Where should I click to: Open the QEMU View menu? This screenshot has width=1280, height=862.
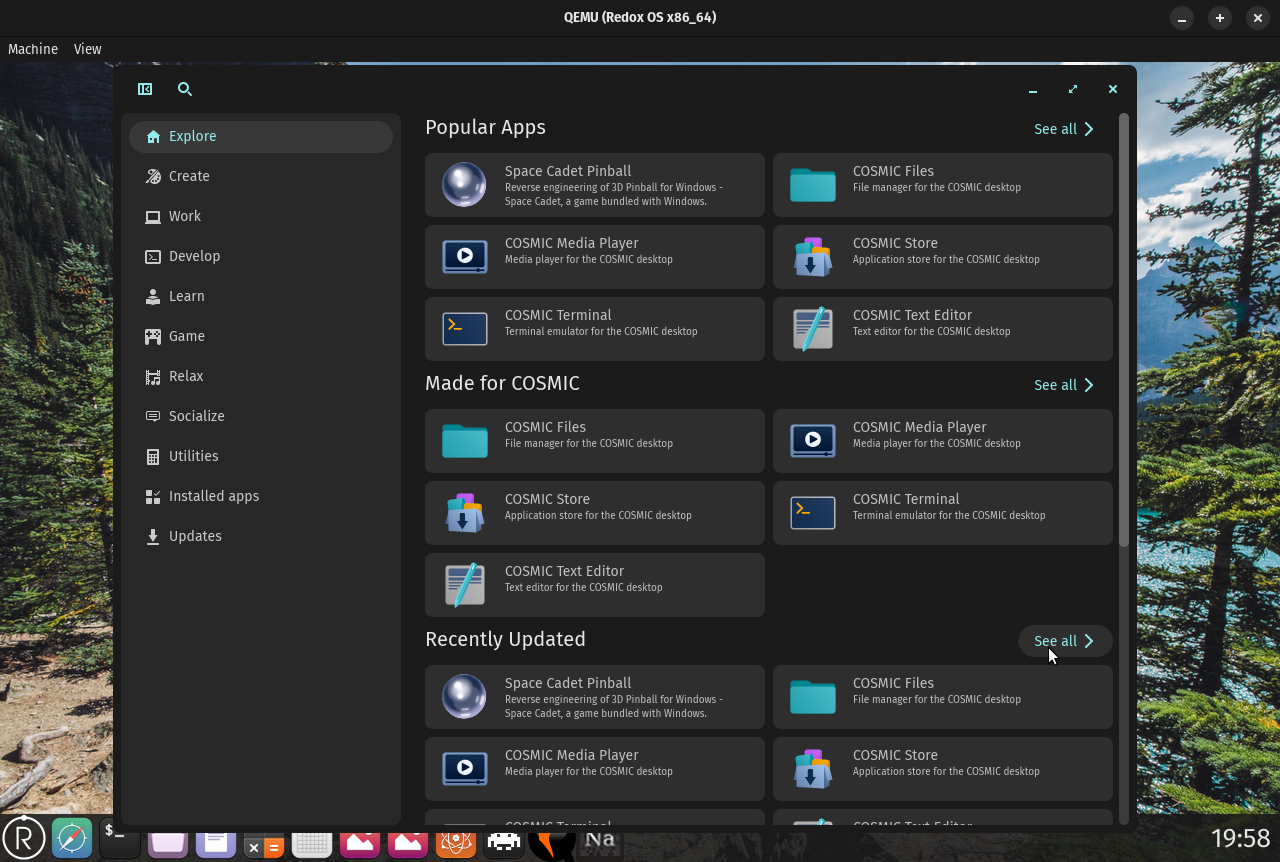[x=87, y=49]
